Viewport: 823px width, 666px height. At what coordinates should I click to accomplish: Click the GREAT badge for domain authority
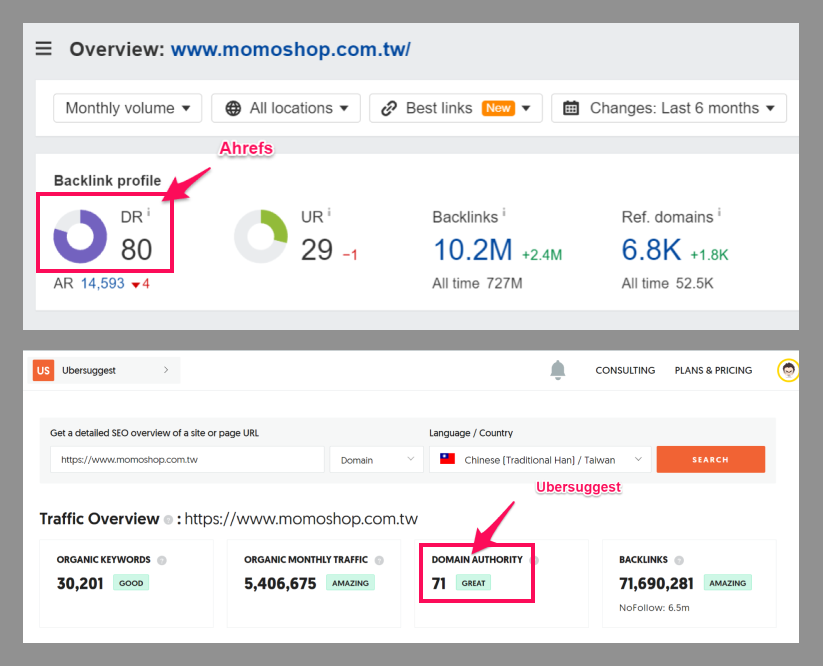click(473, 583)
